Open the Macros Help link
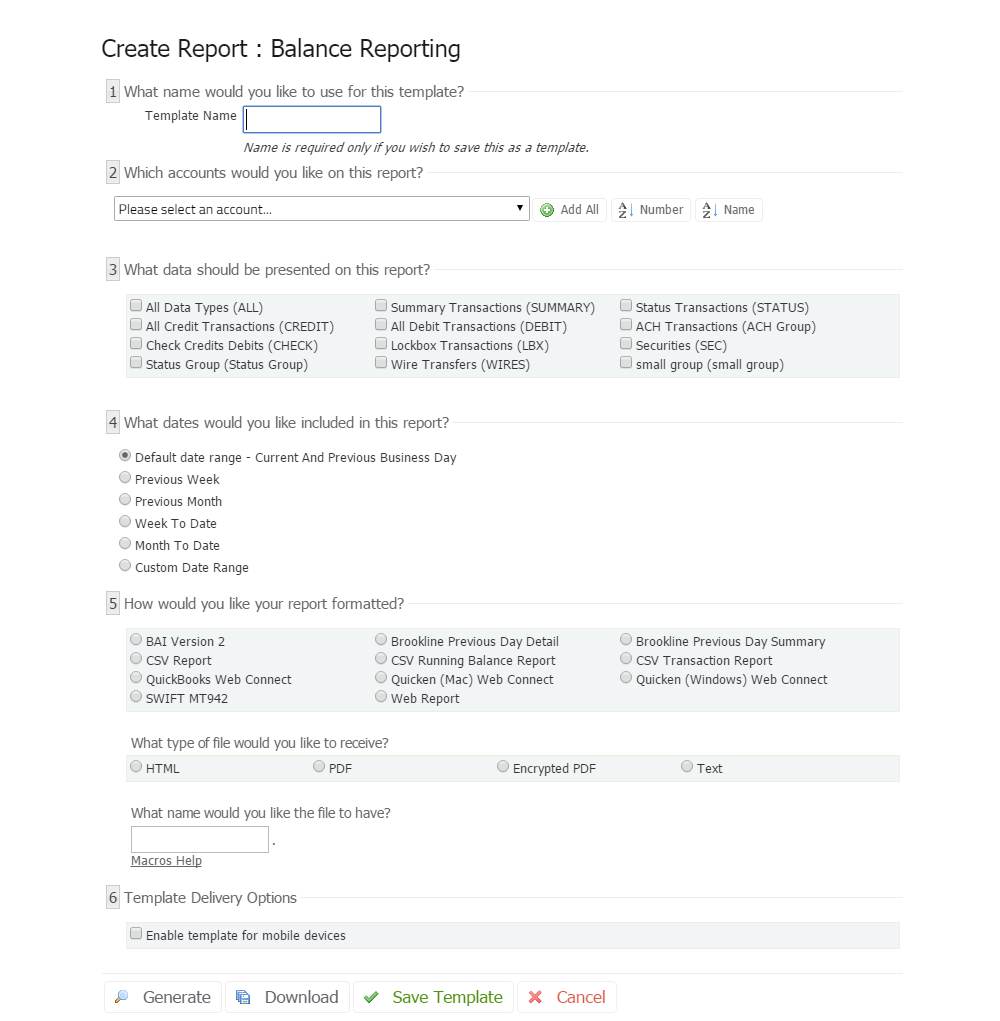1000x1021 pixels. (x=166, y=861)
